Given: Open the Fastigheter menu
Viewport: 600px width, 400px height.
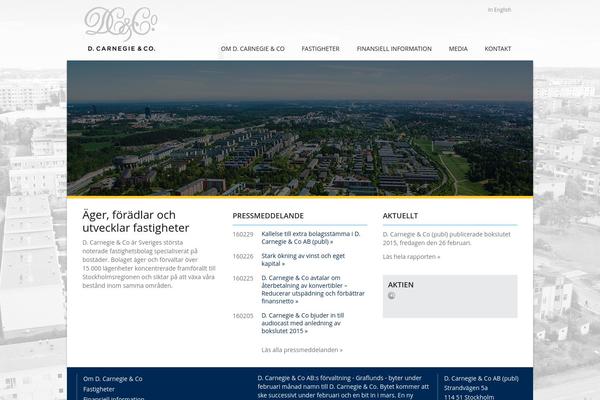Looking at the screenshot, I should (321, 49).
